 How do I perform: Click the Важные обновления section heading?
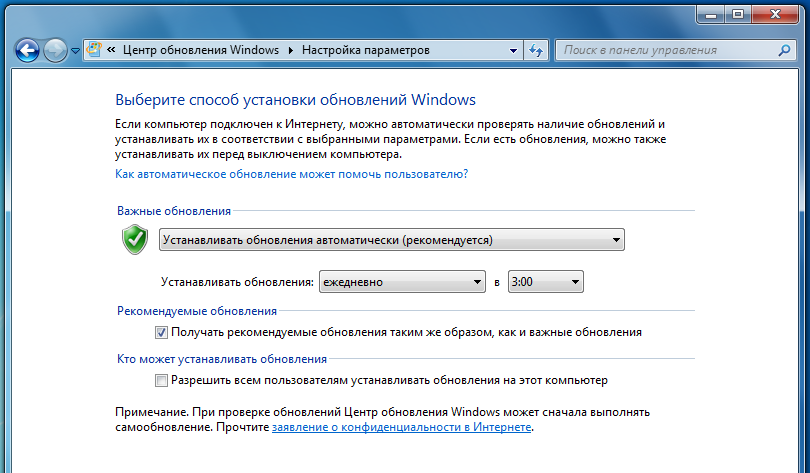point(174,211)
